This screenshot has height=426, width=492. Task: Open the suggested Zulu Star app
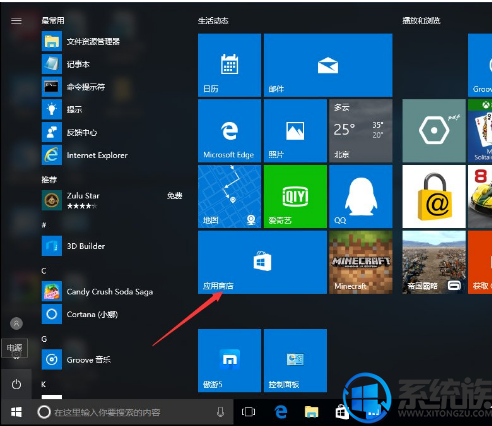pyautogui.click(x=112, y=200)
